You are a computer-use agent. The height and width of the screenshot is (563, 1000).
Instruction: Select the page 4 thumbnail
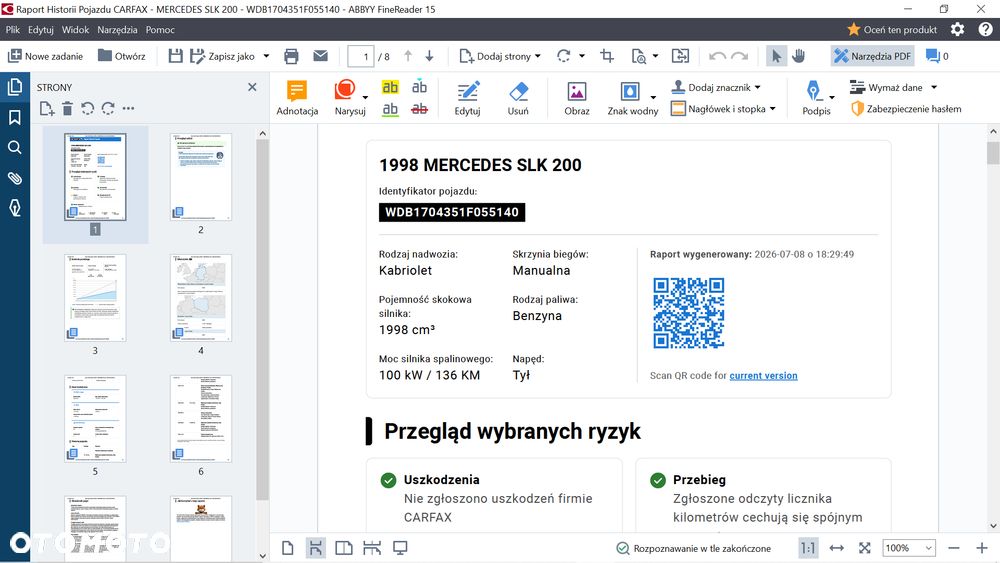201,298
